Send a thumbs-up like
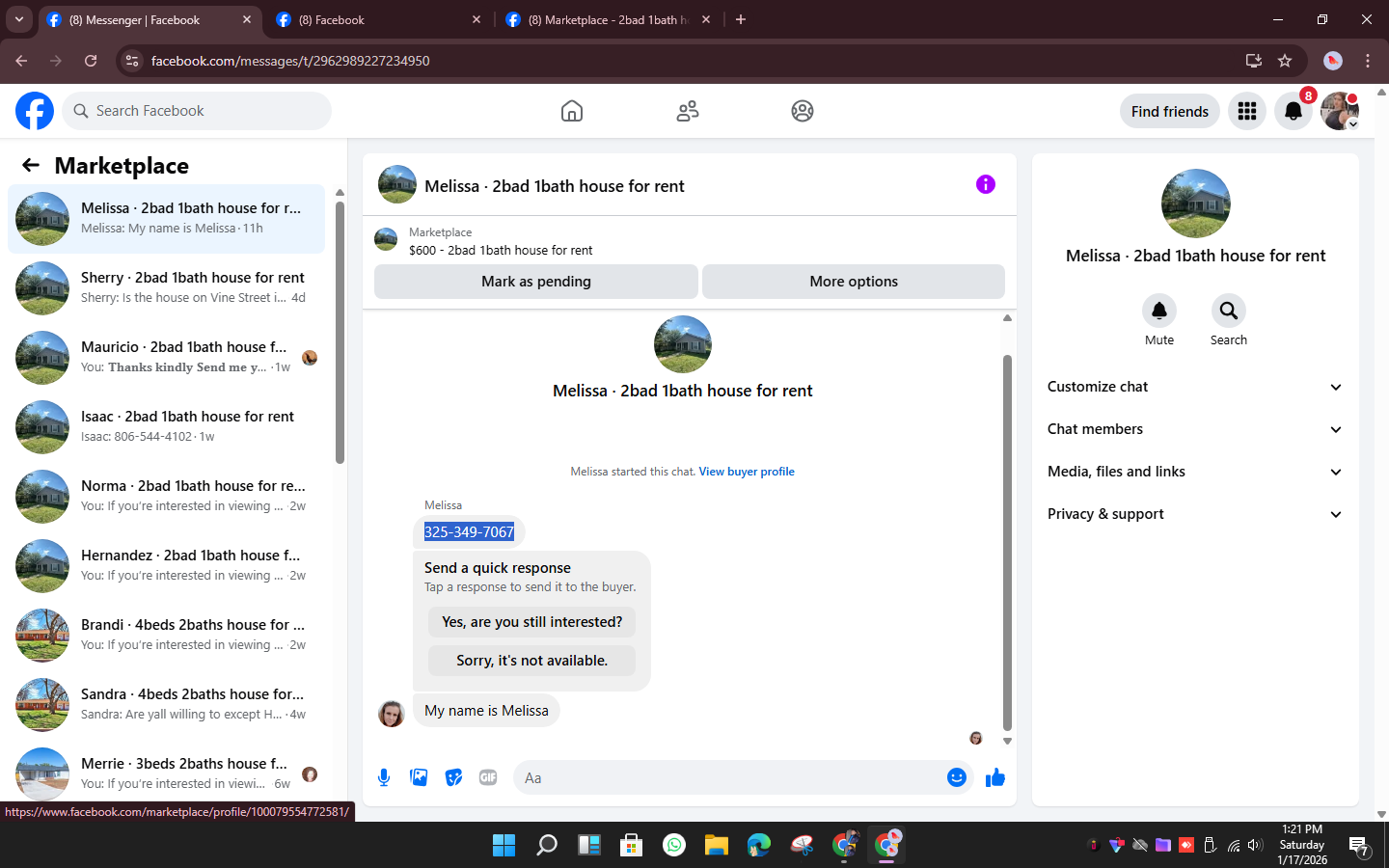This screenshot has width=1389, height=868. point(995,777)
